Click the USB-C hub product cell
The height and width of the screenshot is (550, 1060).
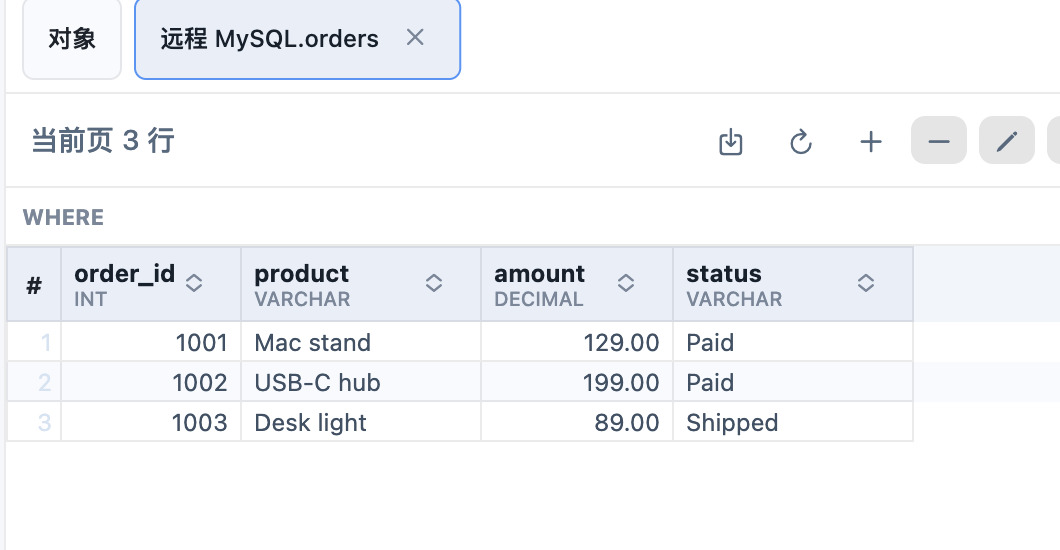point(361,382)
